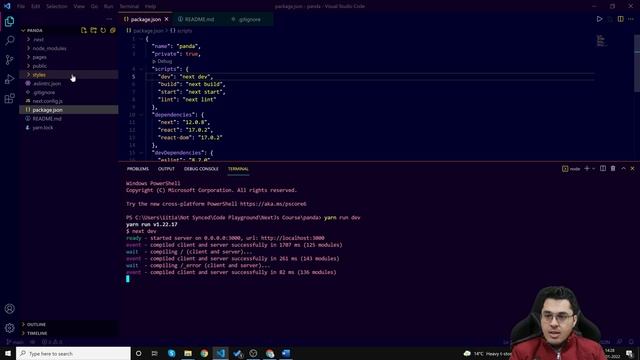Close the package.json editor tab
The image size is (640, 360).
(x=167, y=19)
